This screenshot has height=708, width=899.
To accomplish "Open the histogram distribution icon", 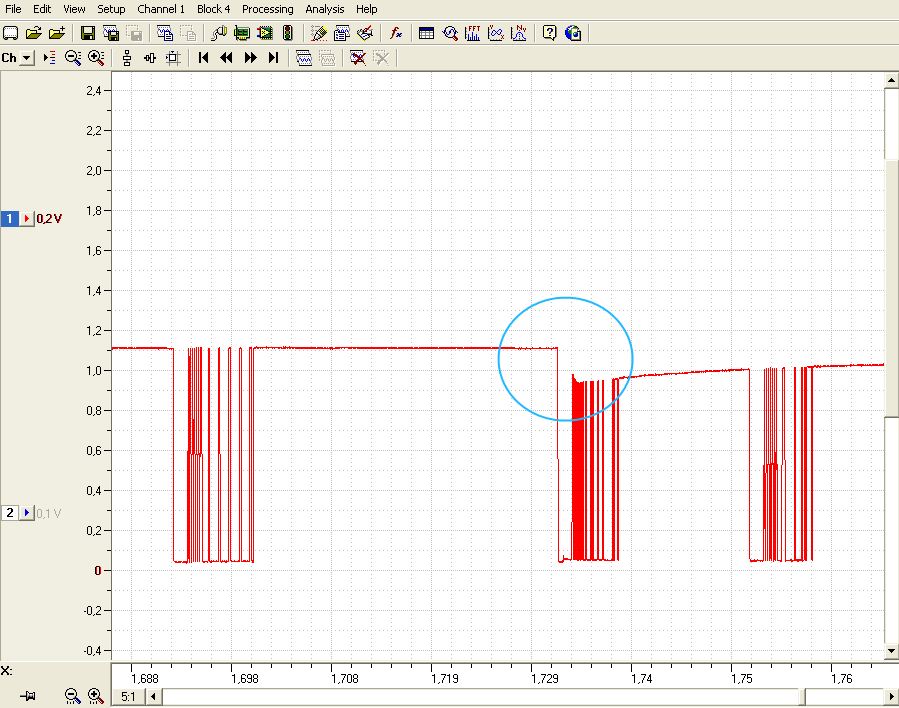I will tap(519, 33).
